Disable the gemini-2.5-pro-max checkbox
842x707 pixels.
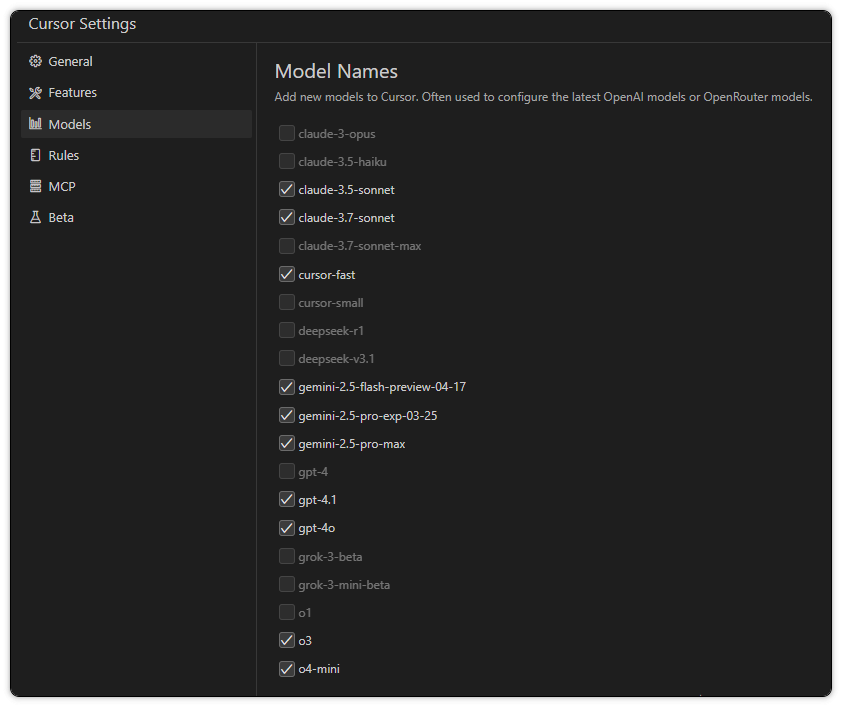click(287, 443)
